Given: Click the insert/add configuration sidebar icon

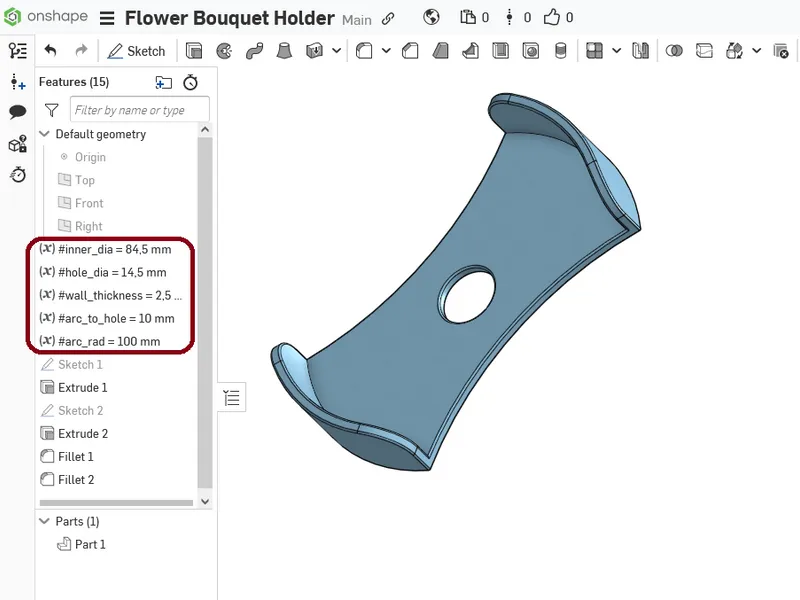Looking at the screenshot, I should coord(18,82).
